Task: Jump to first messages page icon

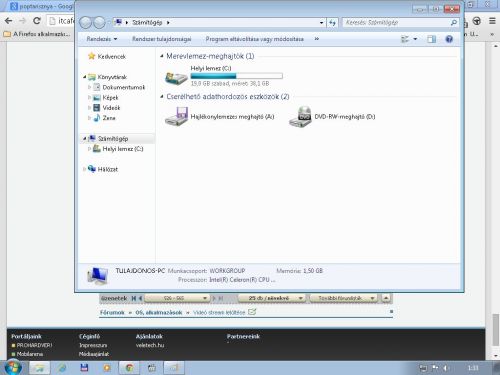Action: (x=134, y=298)
